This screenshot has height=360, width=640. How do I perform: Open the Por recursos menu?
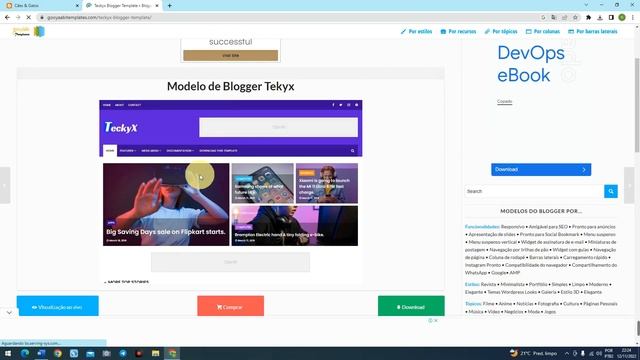458,31
